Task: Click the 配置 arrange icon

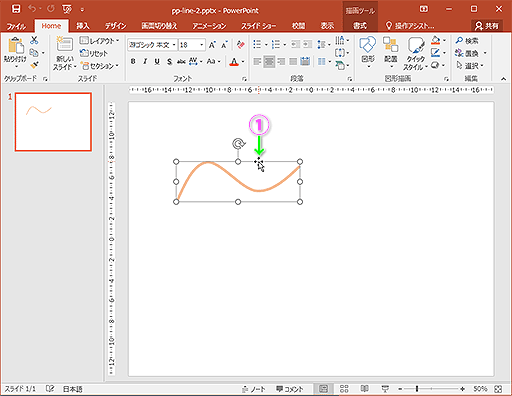Action: coord(390,45)
